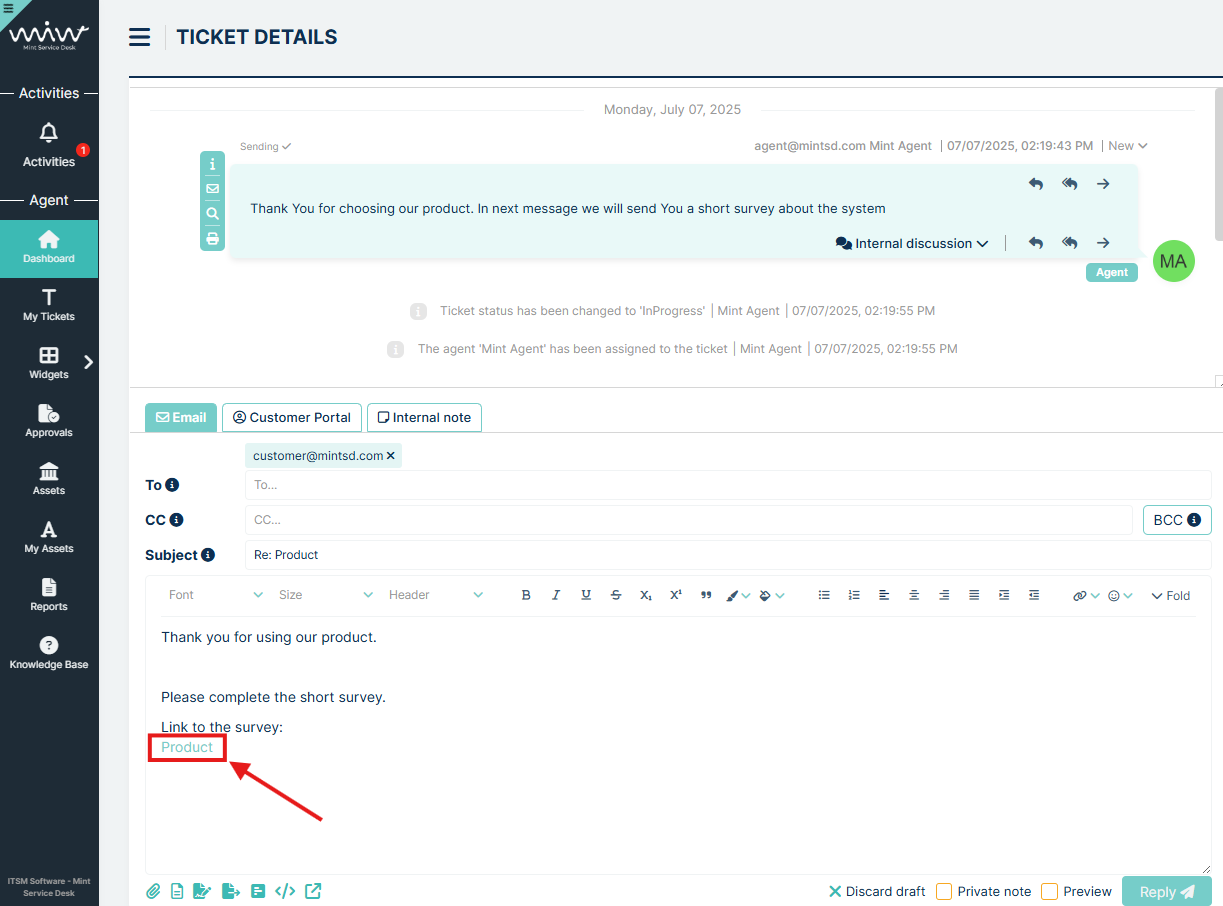This screenshot has height=906, width=1223.
Task: Toggle the hamburger menu sidebar button
Action: (x=140, y=38)
